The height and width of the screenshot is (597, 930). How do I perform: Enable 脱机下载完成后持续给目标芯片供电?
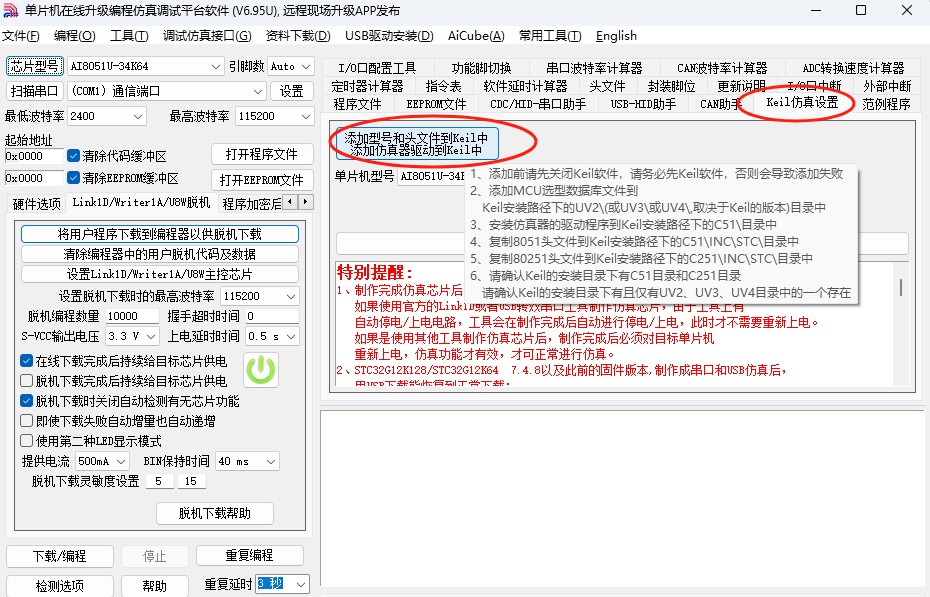pos(26,381)
